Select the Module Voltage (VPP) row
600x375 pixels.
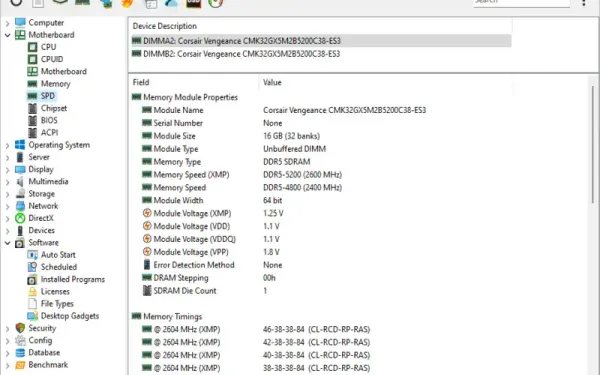coord(321,252)
